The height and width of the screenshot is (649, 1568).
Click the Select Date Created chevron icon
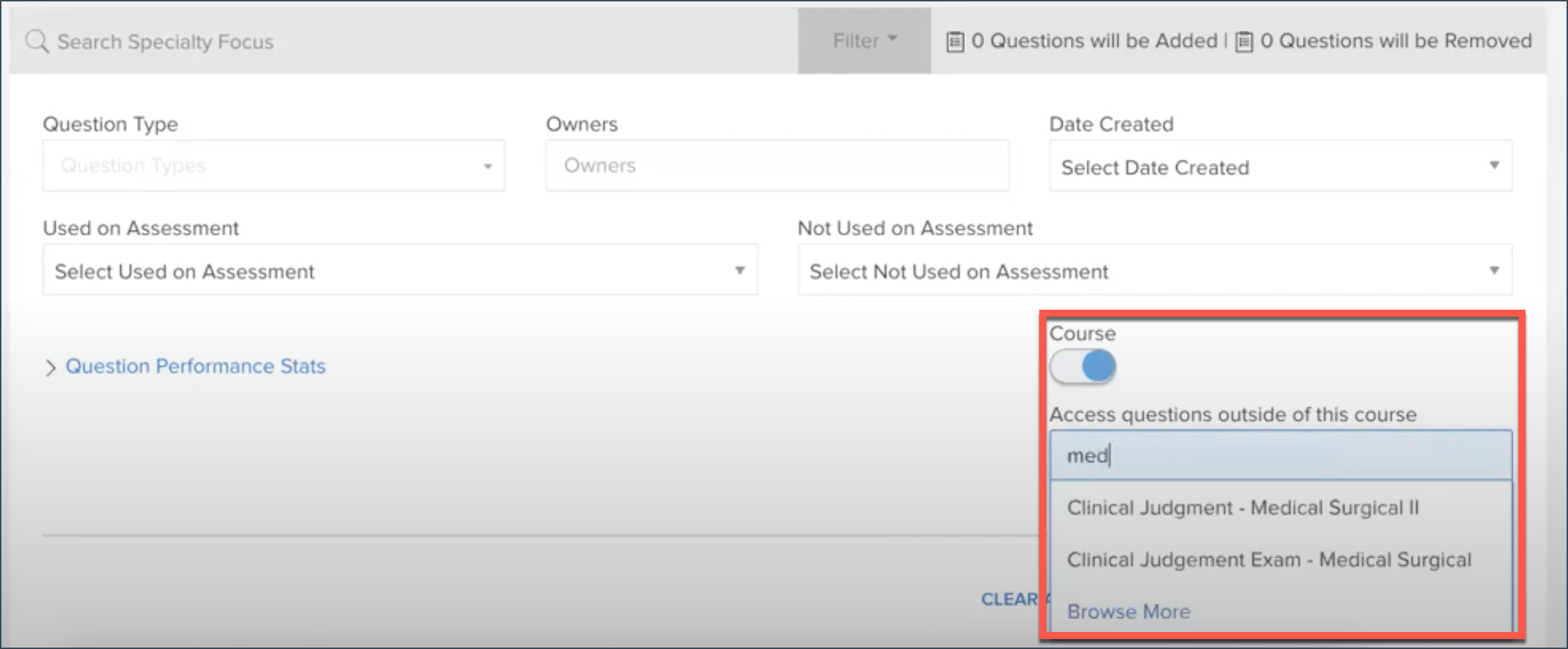pos(1494,165)
